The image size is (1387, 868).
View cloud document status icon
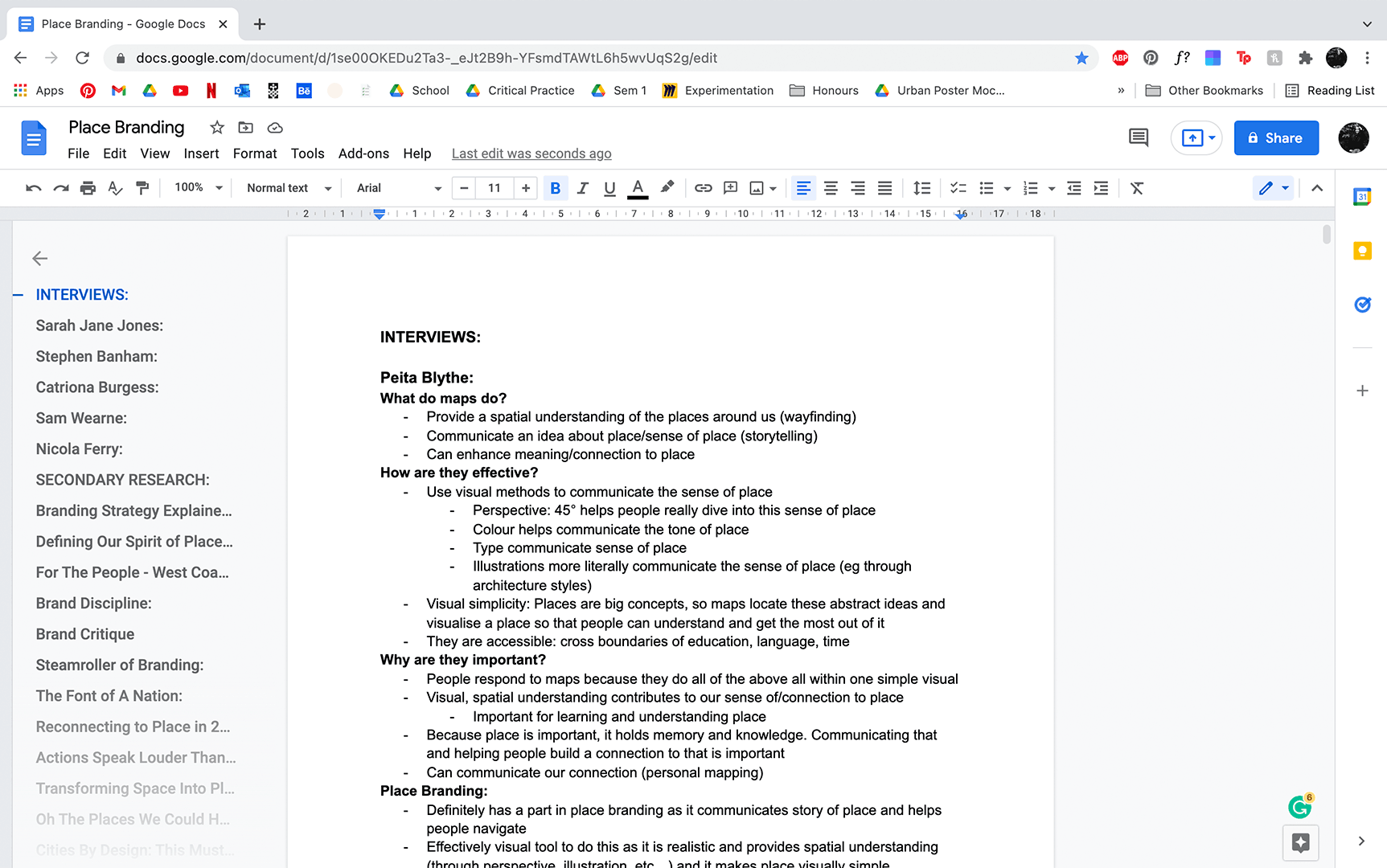(275, 128)
